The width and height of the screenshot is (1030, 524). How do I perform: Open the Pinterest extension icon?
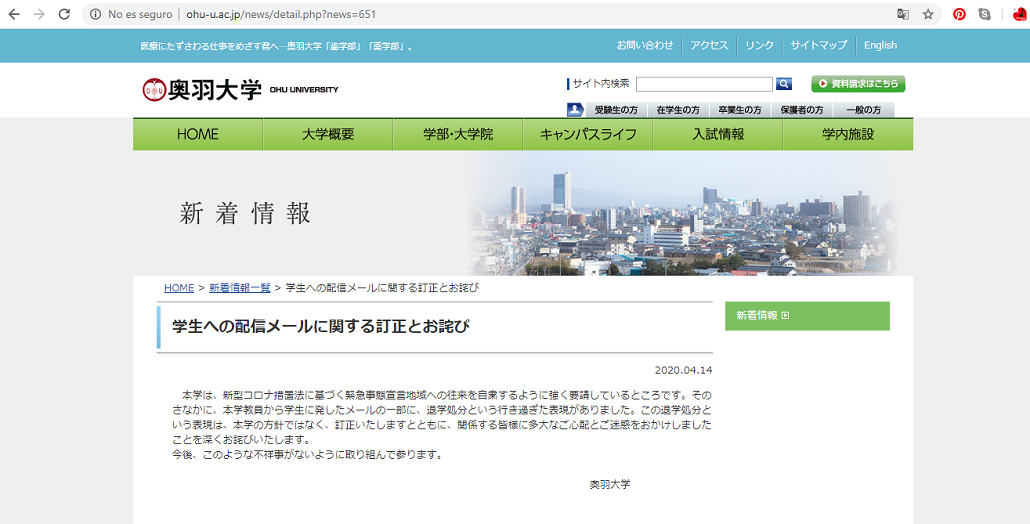pos(959,15)
